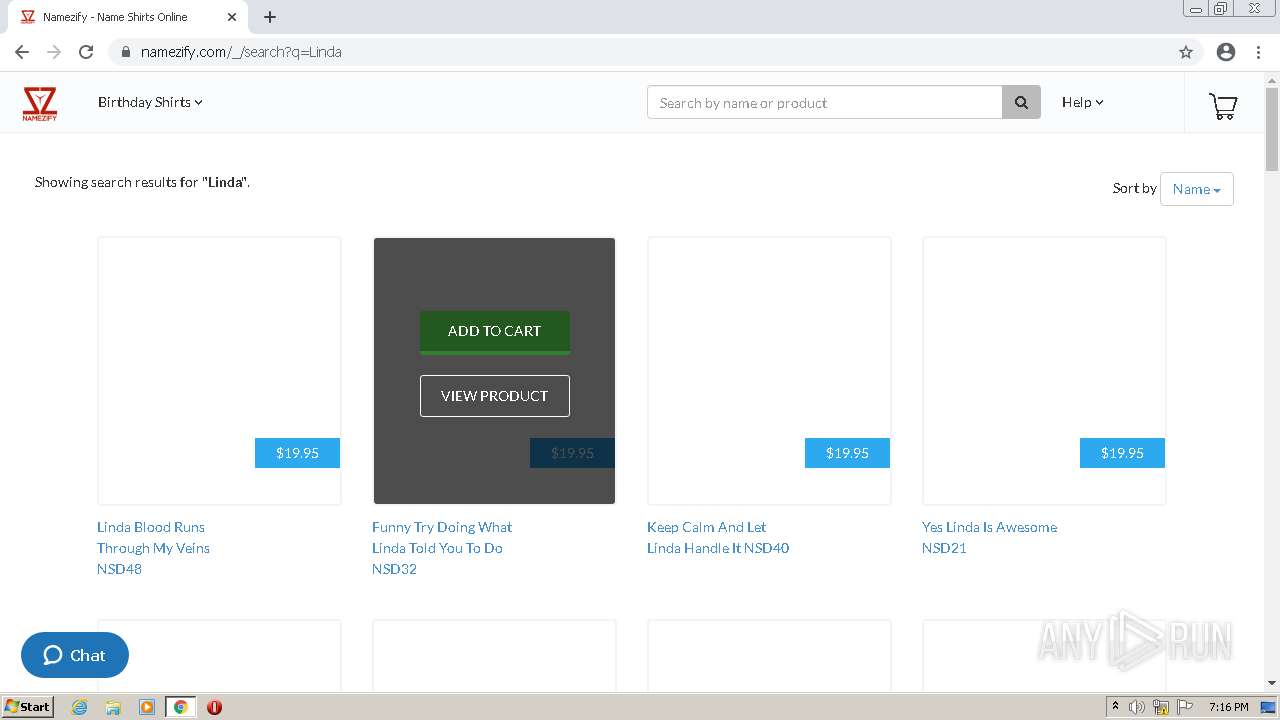Click the $19.95 price on Keep Calm shirt

pos(847,453)
